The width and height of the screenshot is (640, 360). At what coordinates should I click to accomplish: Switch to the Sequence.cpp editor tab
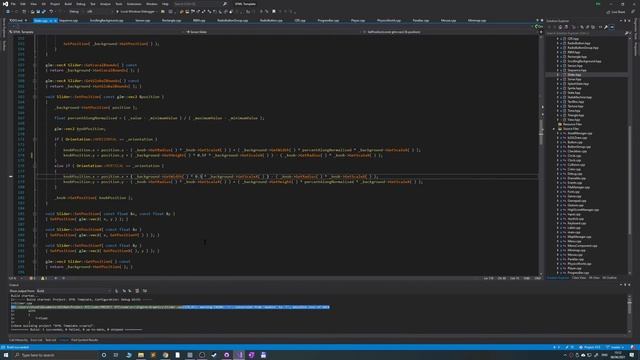[x=69, y=20]
